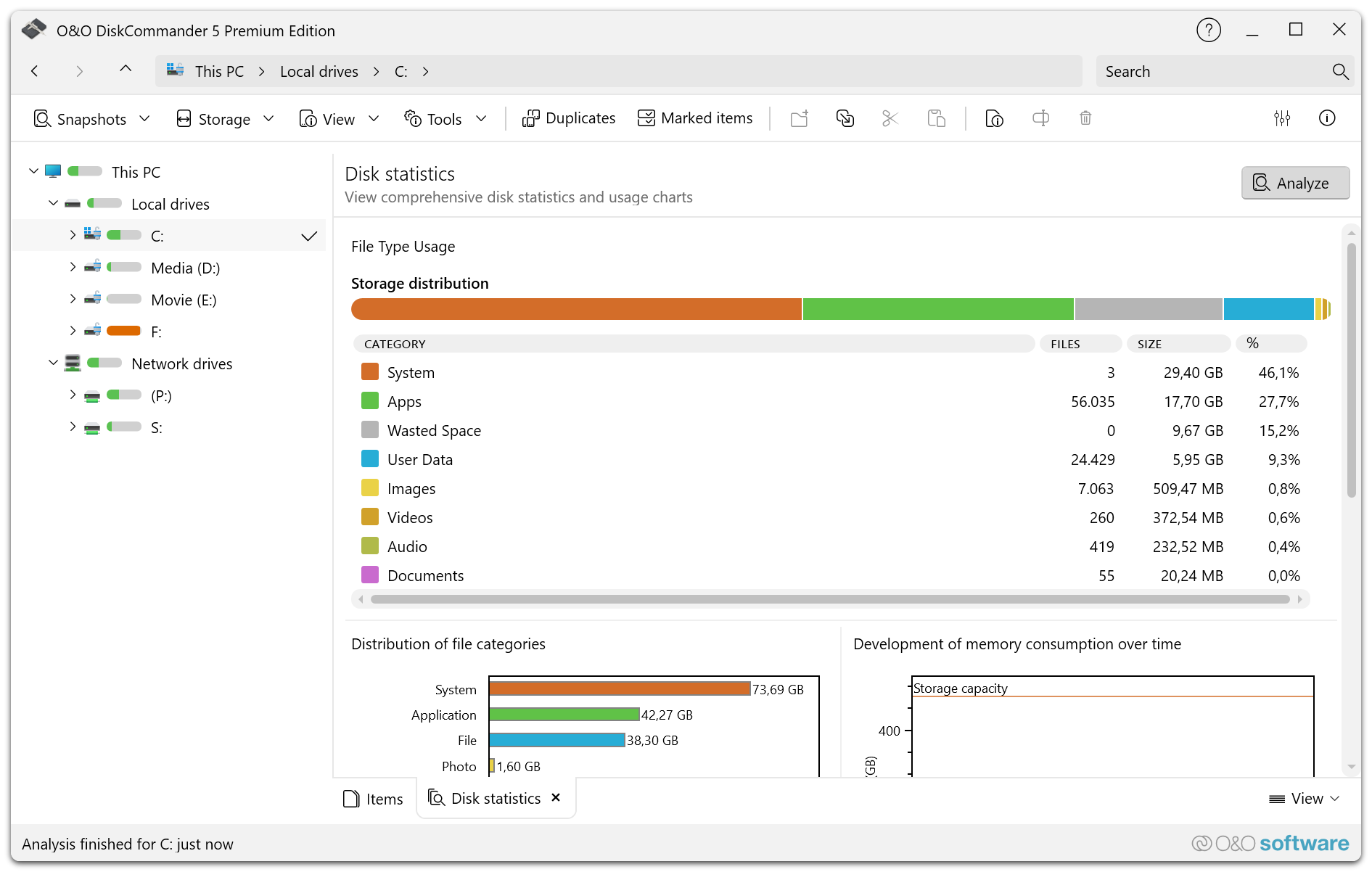The image size is (1372, 872).
Task: Click the info circle icon in toolbar
Action: click(1326, 118)
